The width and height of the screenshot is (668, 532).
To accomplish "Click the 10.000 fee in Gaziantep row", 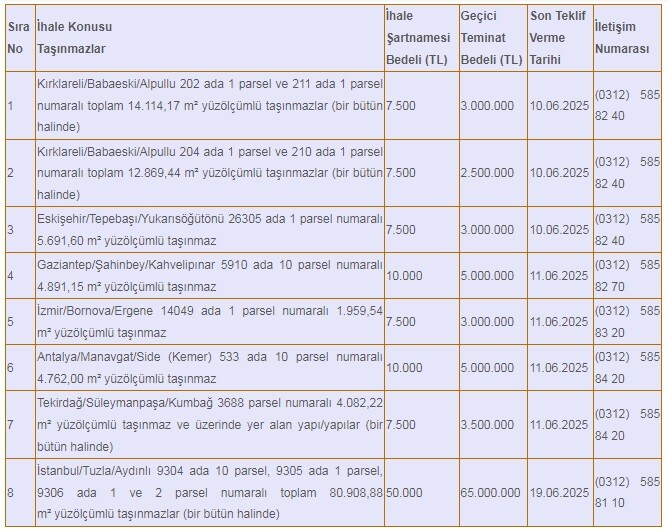I will pyautogui.click(x=404, y=276).
